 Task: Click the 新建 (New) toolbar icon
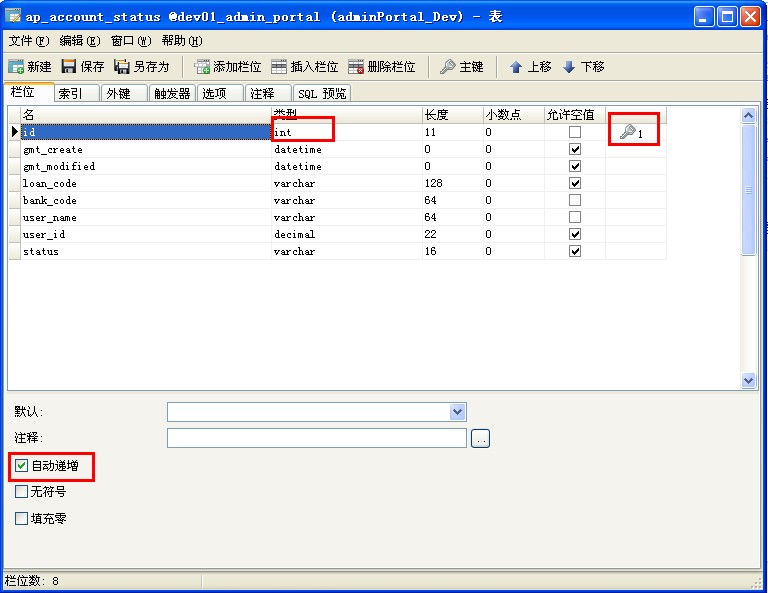pos(16,67)
